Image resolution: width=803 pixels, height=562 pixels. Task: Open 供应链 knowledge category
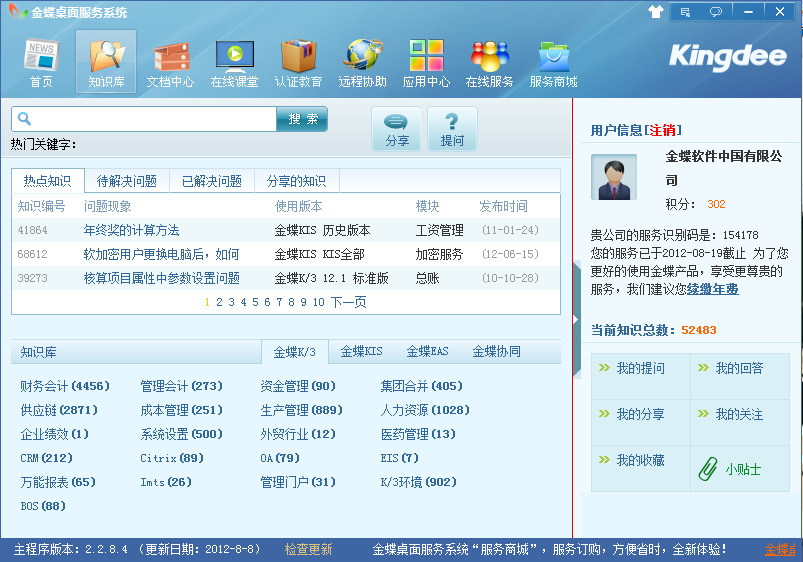(x=57, y=410)
